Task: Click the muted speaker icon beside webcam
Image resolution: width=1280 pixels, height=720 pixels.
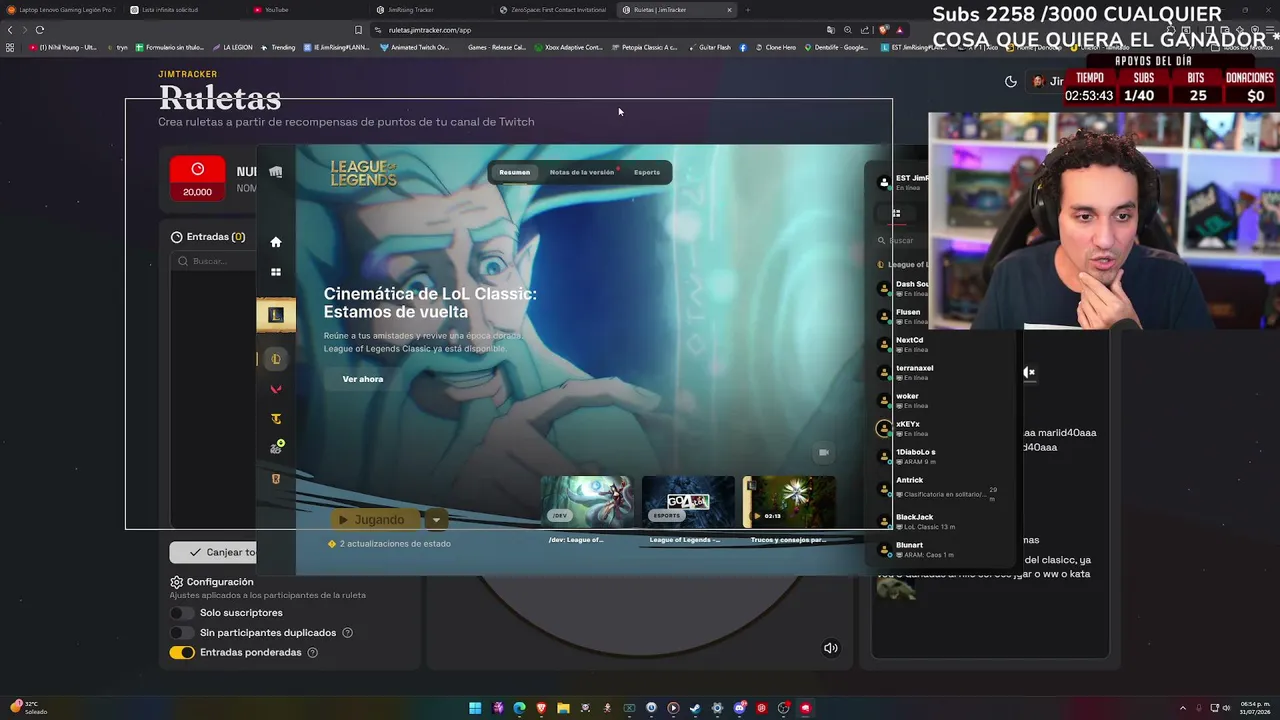Action: (1029, 372)
